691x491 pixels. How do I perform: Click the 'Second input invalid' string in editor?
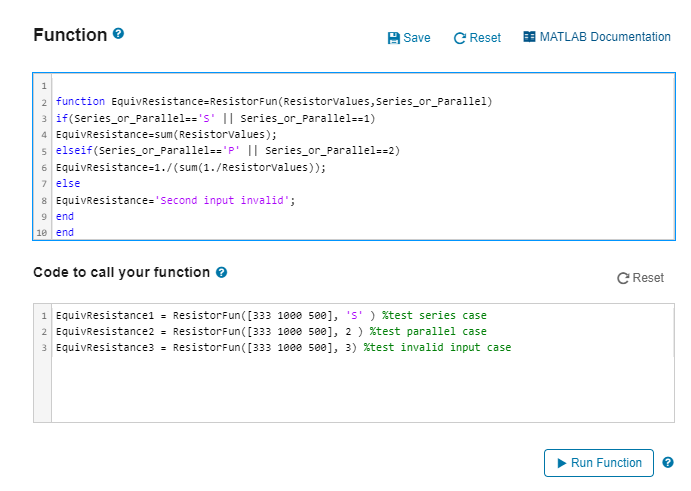(x=222, y=201)
